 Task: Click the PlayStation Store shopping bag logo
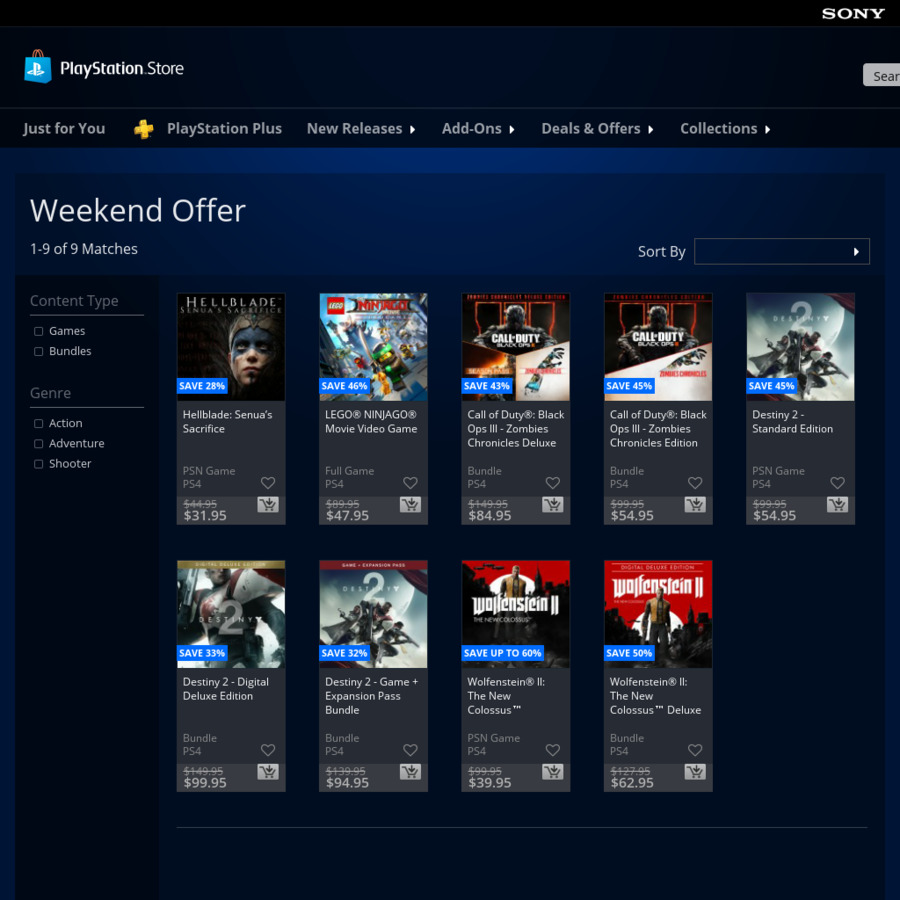click(38, 67)
